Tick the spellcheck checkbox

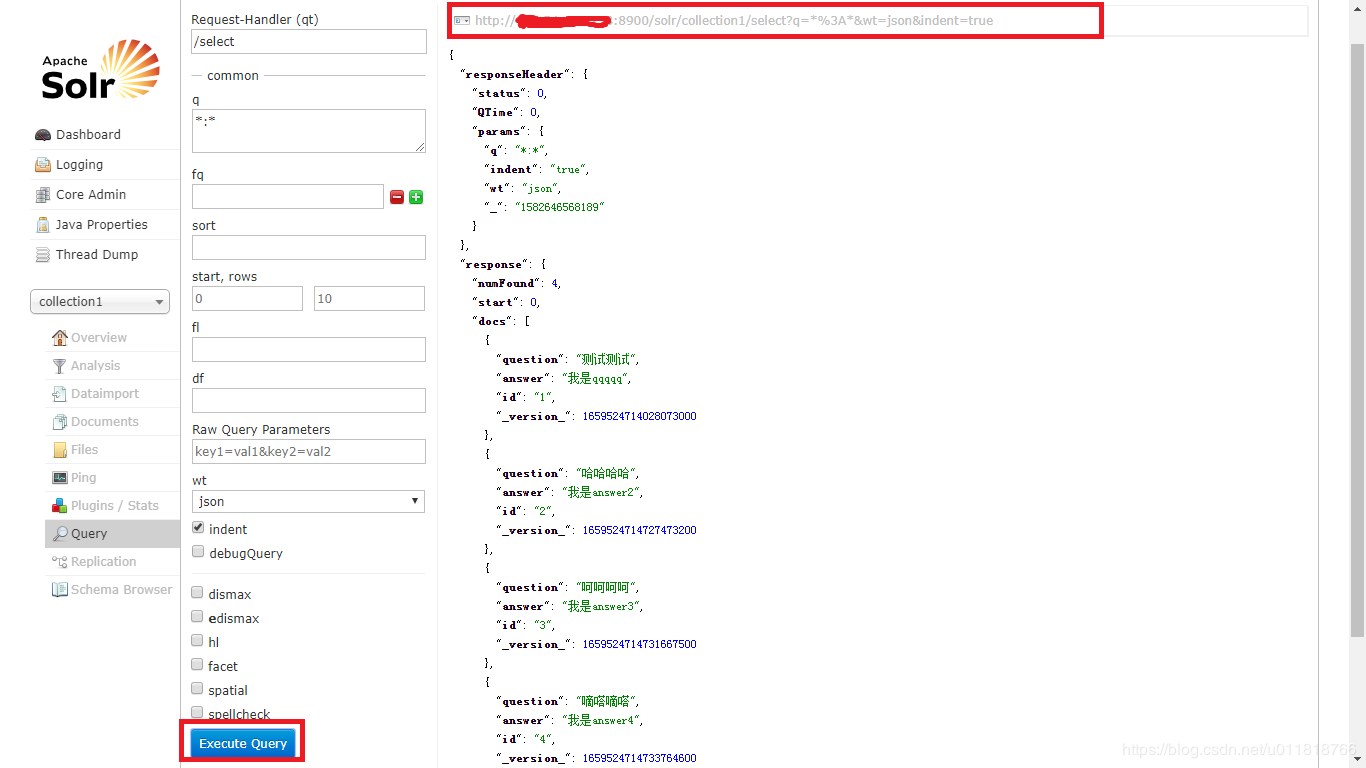(198, 713)
